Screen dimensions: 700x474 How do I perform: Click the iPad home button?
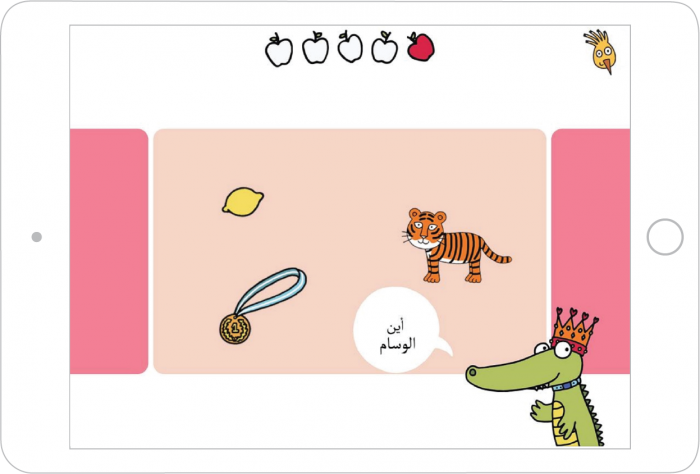point(665,237)
